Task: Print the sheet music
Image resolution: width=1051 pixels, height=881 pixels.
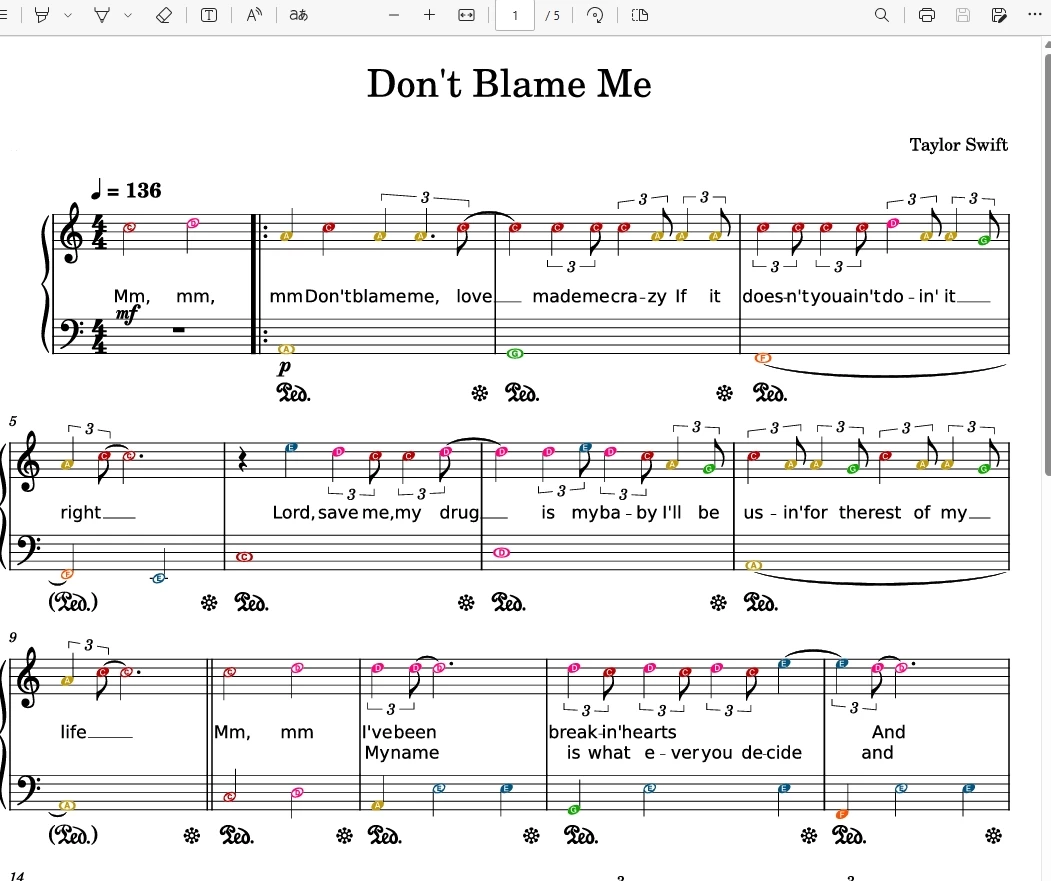Action: tap(927, 15)
